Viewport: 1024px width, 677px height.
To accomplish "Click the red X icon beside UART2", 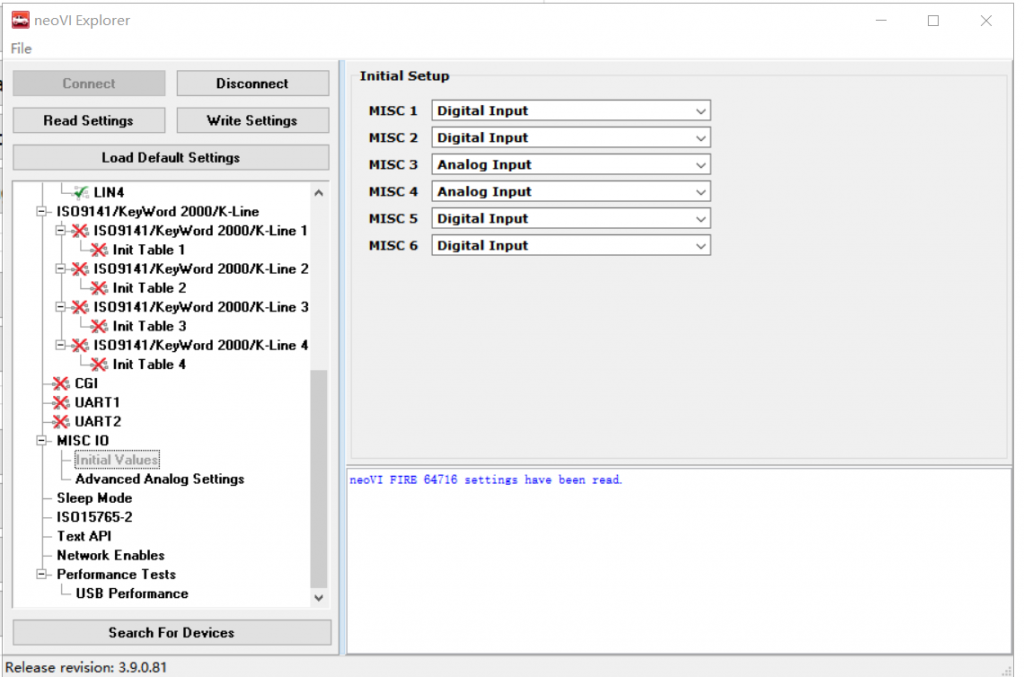I will [61, 422].
